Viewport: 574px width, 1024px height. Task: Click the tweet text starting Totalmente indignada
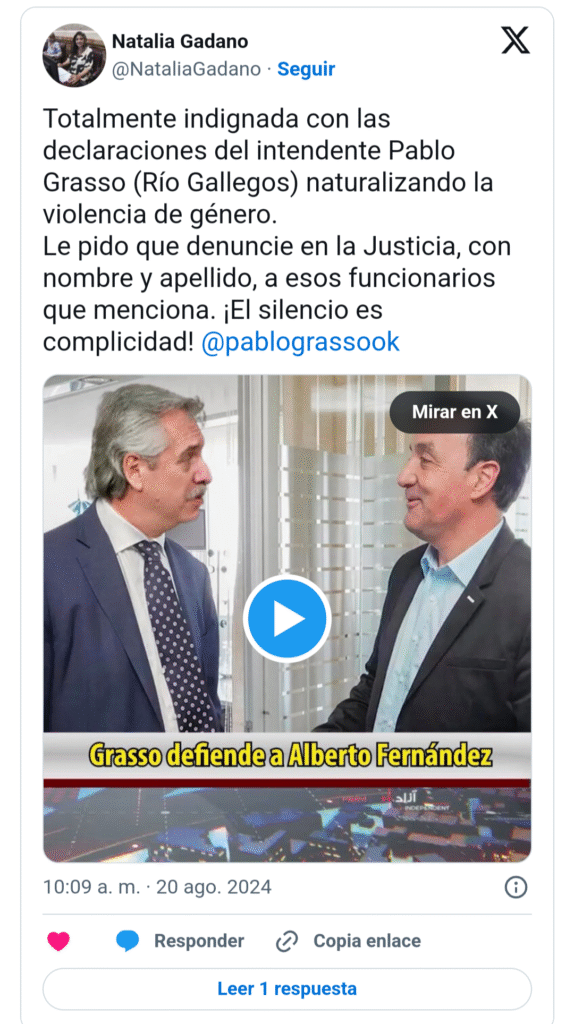point(277,231)
